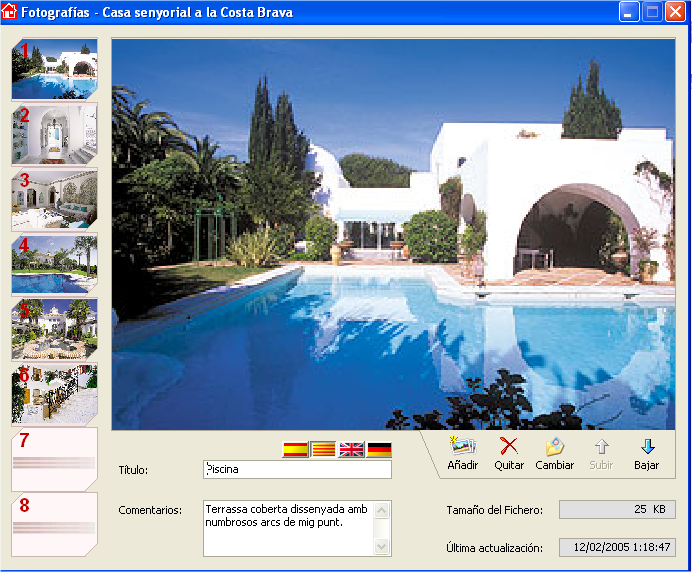Viewport: 692px width, 572px height.
Task: Select the Catalan flag language
Action: [x=323, y=449]
